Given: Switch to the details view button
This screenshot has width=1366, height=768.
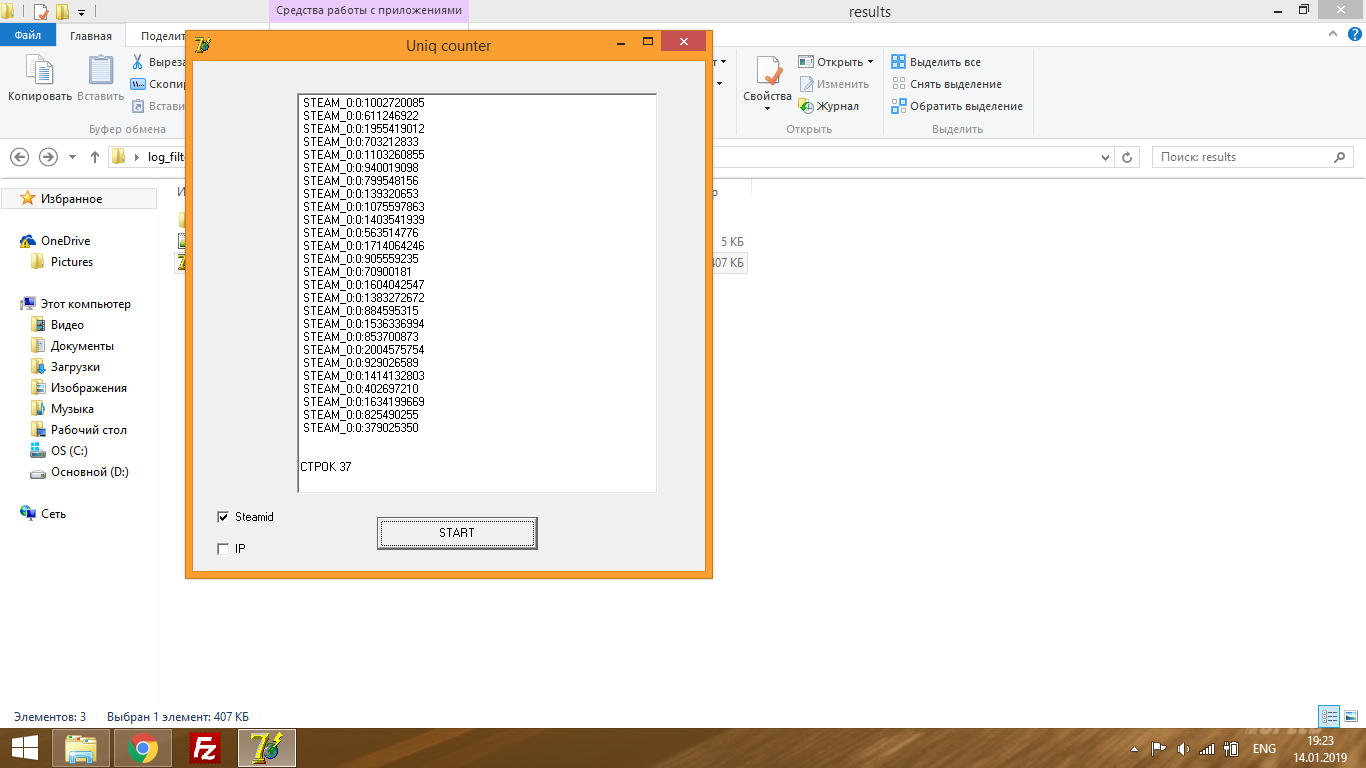Looking at the screenshot, I should point(1329,716).
